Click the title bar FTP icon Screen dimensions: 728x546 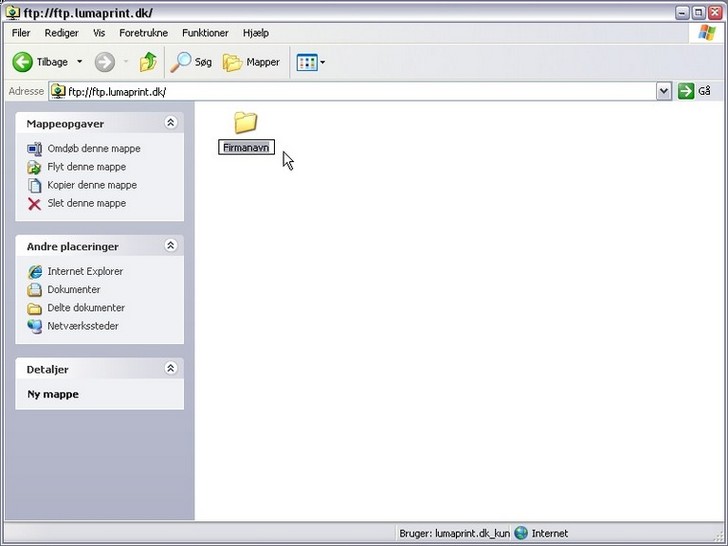[13, 13]
